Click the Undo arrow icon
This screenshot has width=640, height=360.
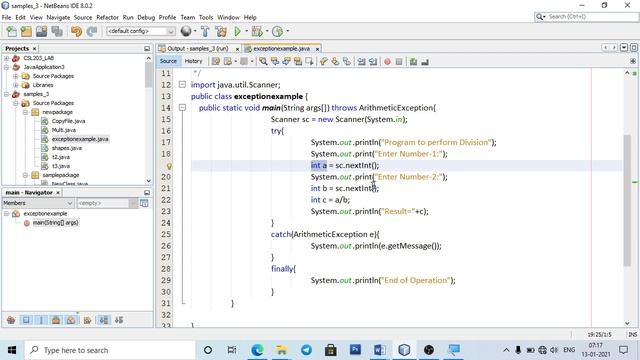tap(76, 31)
